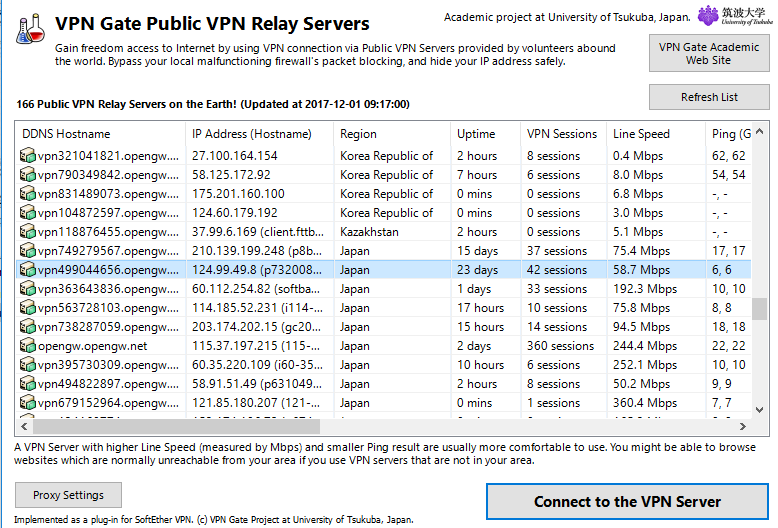This screenshot has height=528, width=778.
Task: Click server icon for vpn321041821 row
Action: tap(28, 156)
